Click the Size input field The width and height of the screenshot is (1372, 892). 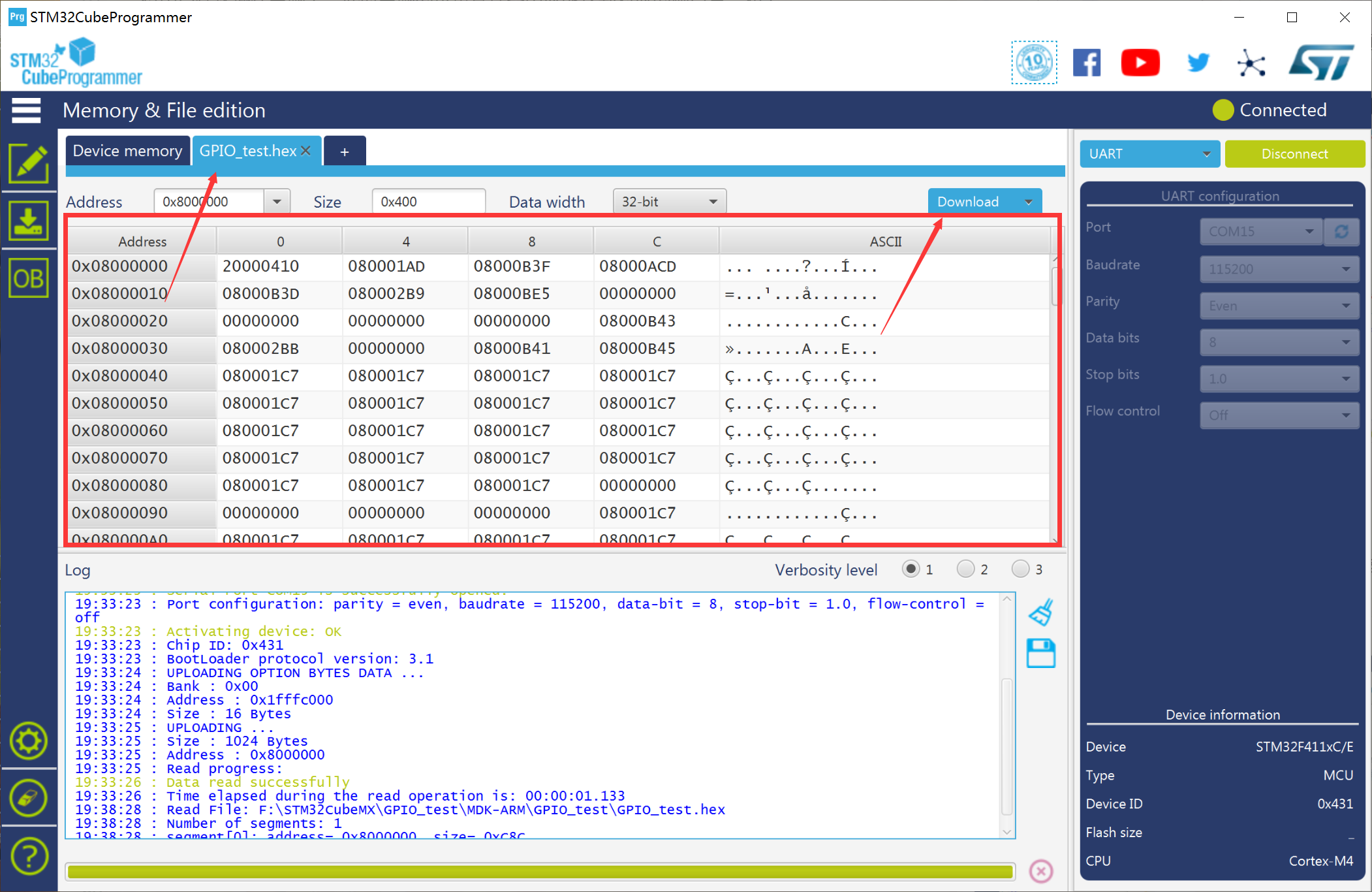(x=428, y=202)
